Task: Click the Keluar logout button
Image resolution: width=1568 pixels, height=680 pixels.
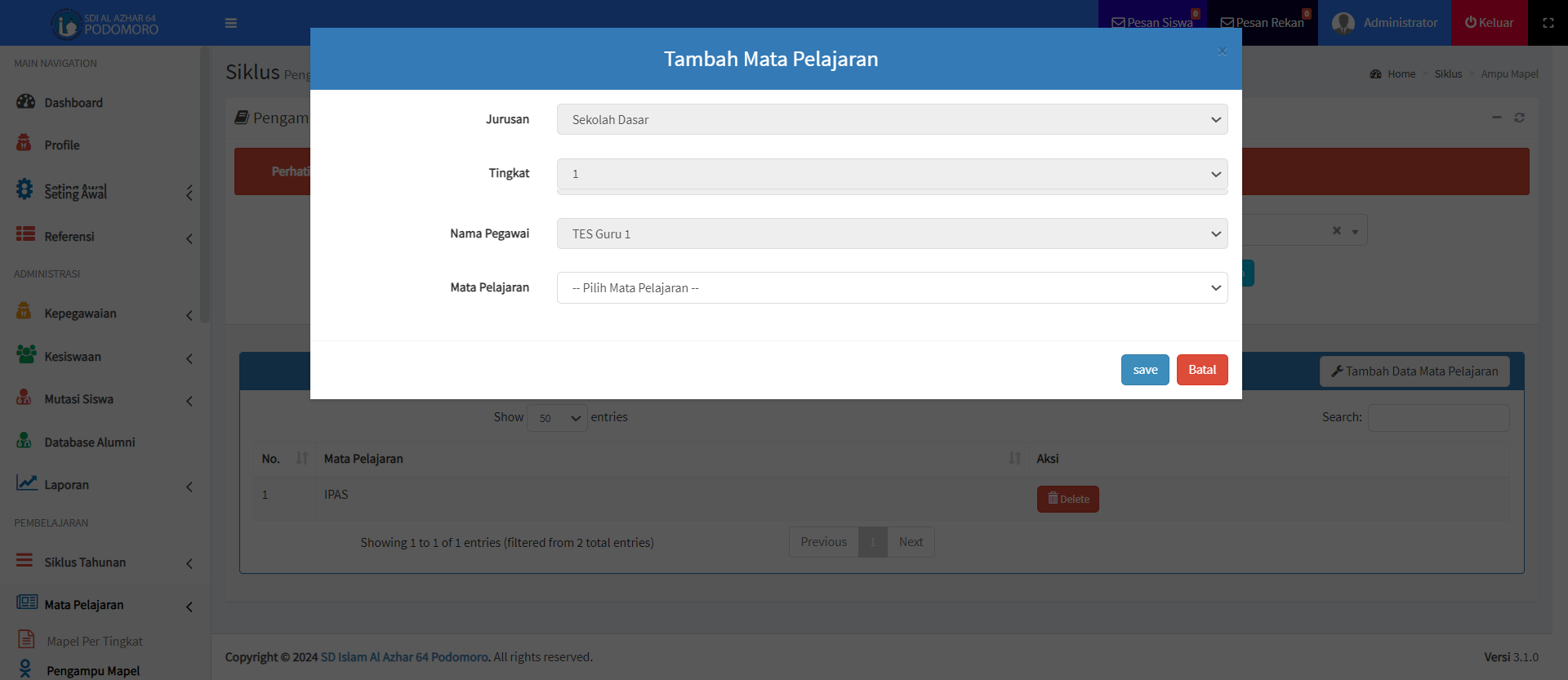Action: 1489,23
